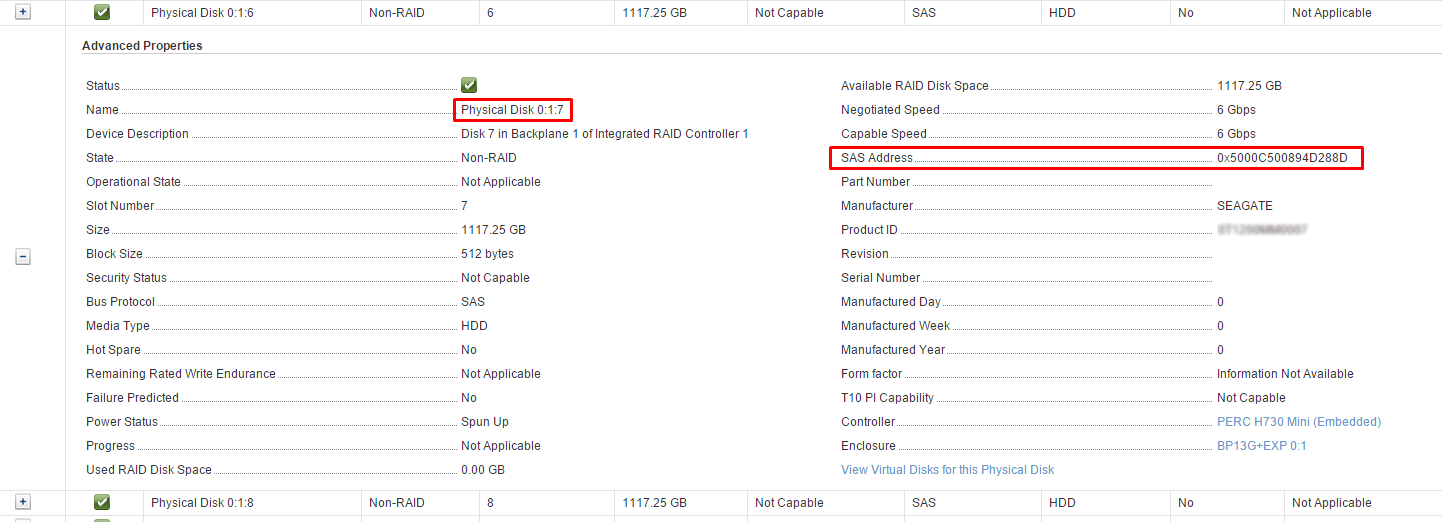Expand the Physical Disk 0:1:6 row

coord(23,13)
